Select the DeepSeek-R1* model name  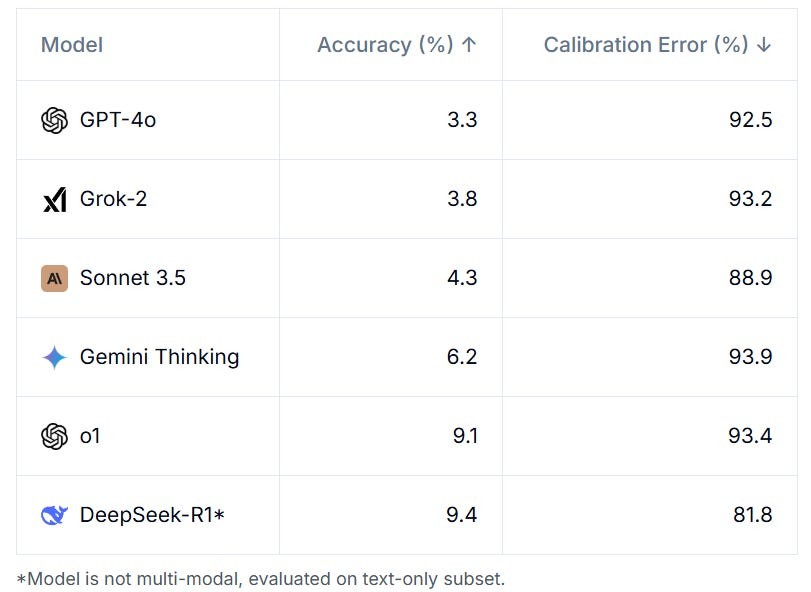[152, 515]
